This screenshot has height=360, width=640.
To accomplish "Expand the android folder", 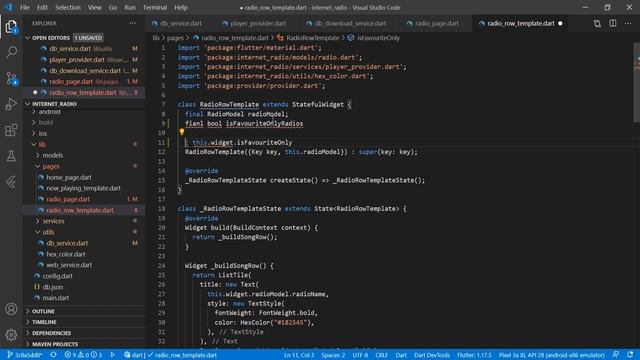I will click(49, 111).
